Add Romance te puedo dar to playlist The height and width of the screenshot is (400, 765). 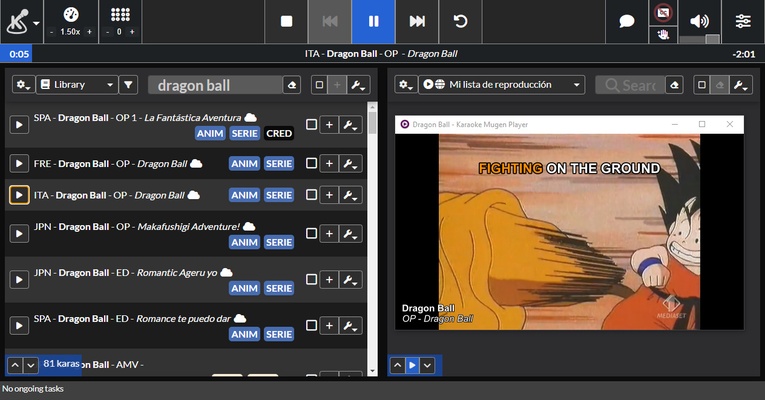point(329,325)
